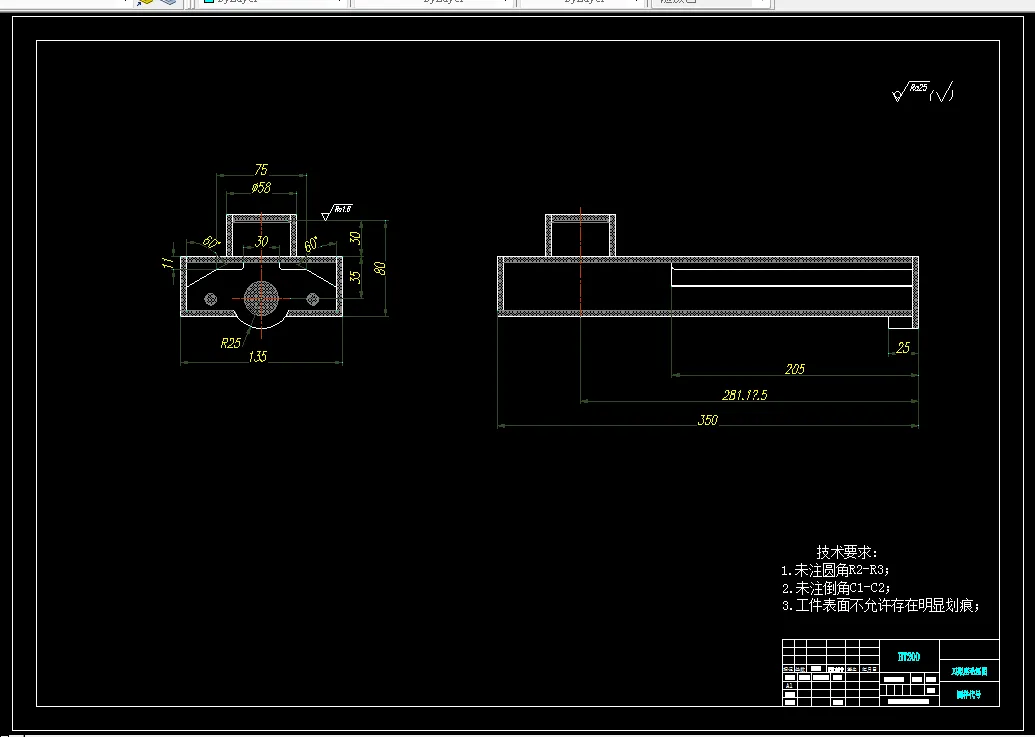
Task: Select the large hatched center circle in left view
Action: click(261, 298)
